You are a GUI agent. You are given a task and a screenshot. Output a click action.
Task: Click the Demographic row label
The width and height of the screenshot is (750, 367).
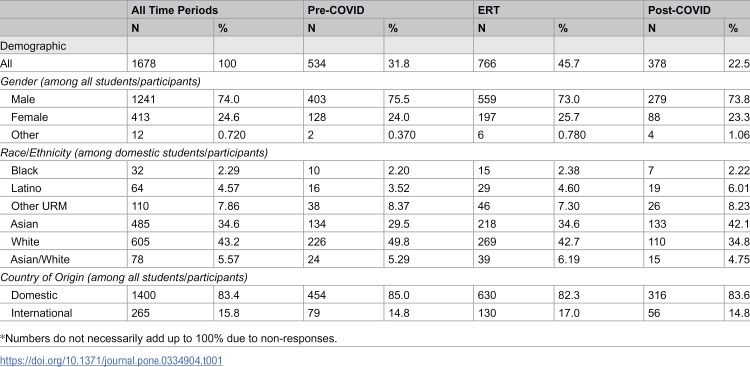[x=33, y=46]
